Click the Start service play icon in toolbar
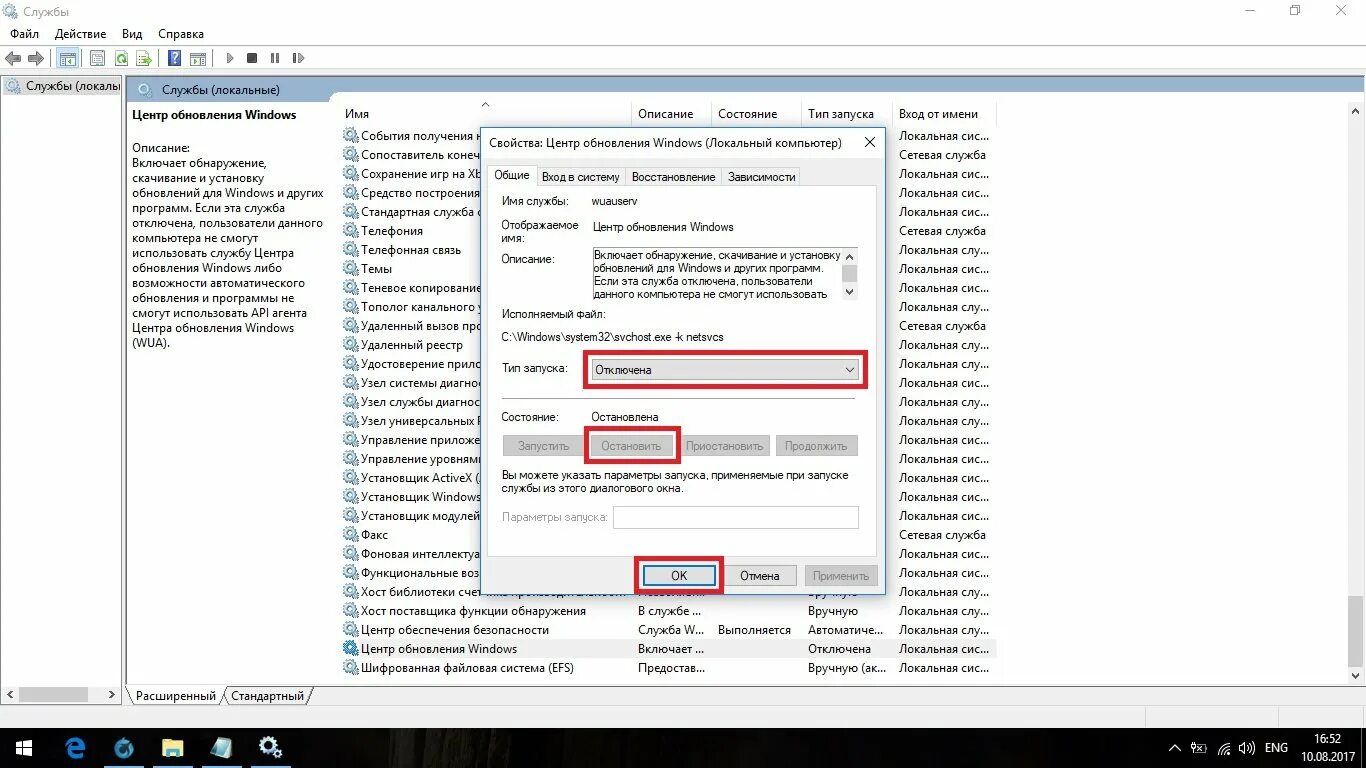This screenshot has height=768, width=1366. 229,59
